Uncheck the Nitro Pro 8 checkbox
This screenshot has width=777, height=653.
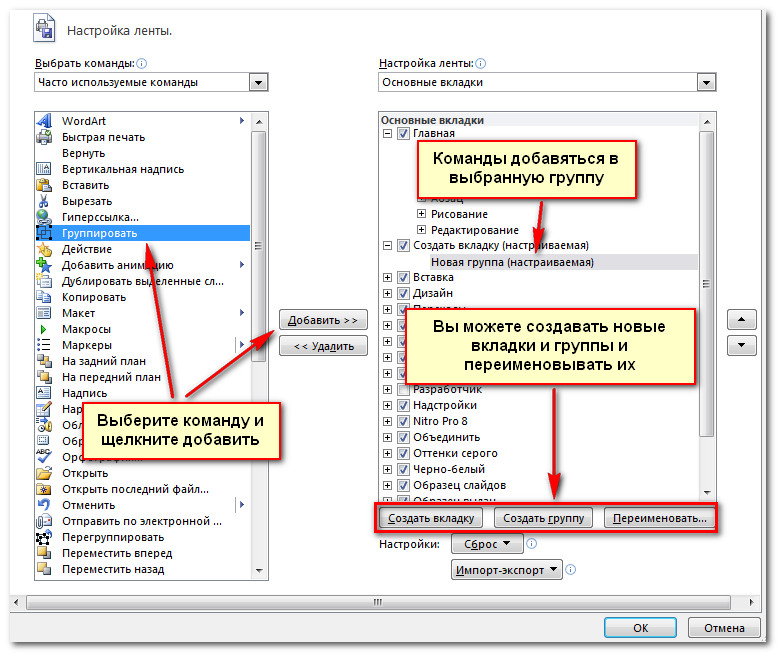(x=403, y=421)
